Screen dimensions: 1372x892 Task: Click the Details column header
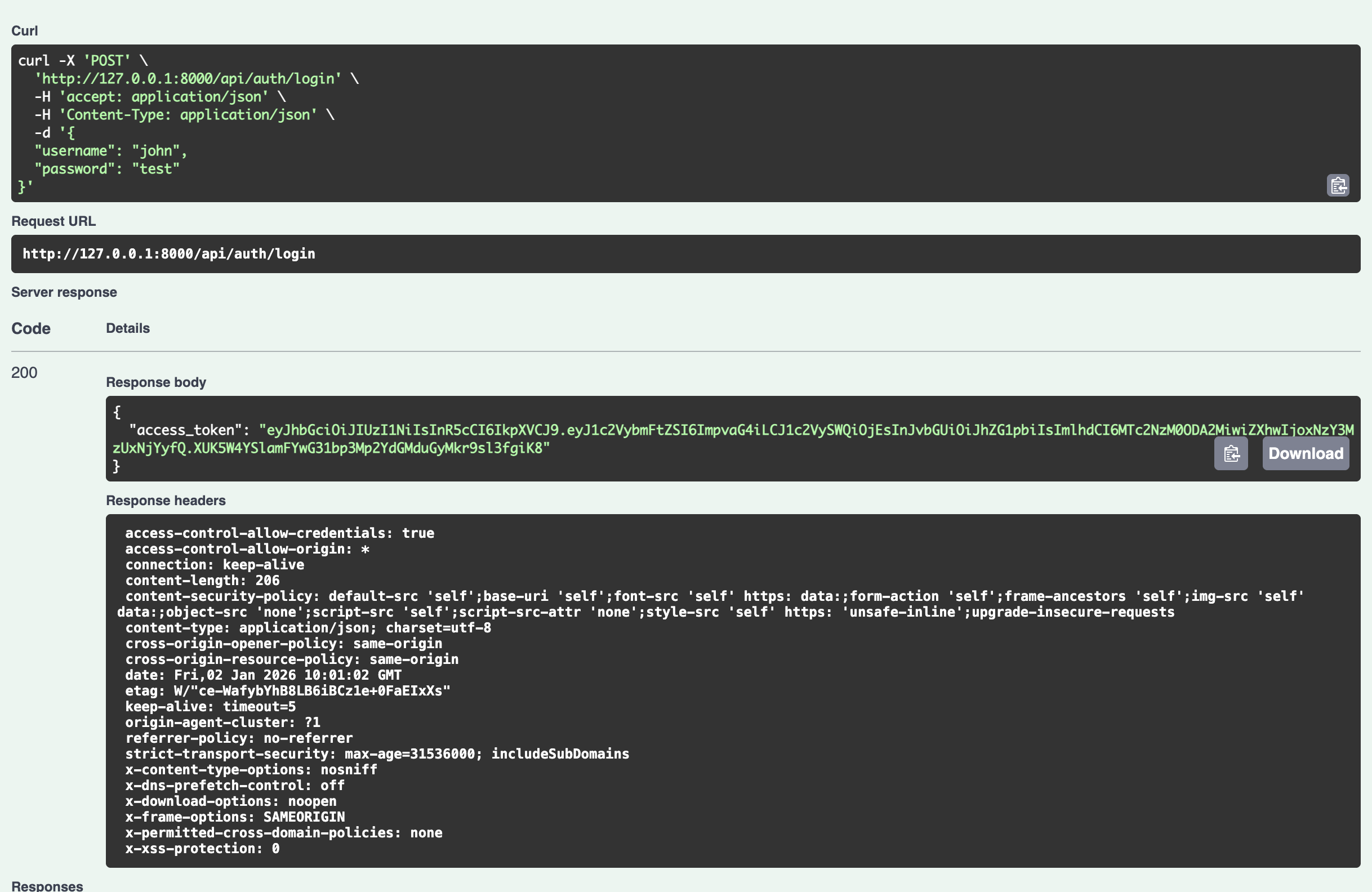[x=127, y=328]
